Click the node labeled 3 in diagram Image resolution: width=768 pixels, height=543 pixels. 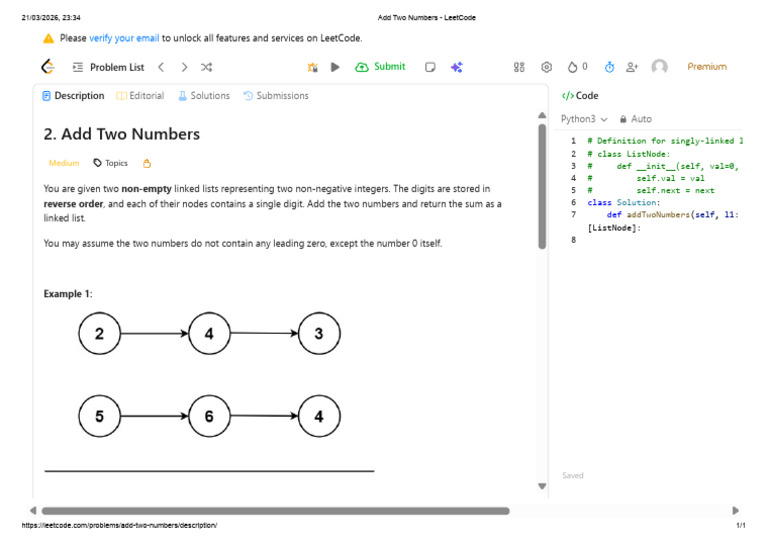pyautogui.click(x=319, y=333)
